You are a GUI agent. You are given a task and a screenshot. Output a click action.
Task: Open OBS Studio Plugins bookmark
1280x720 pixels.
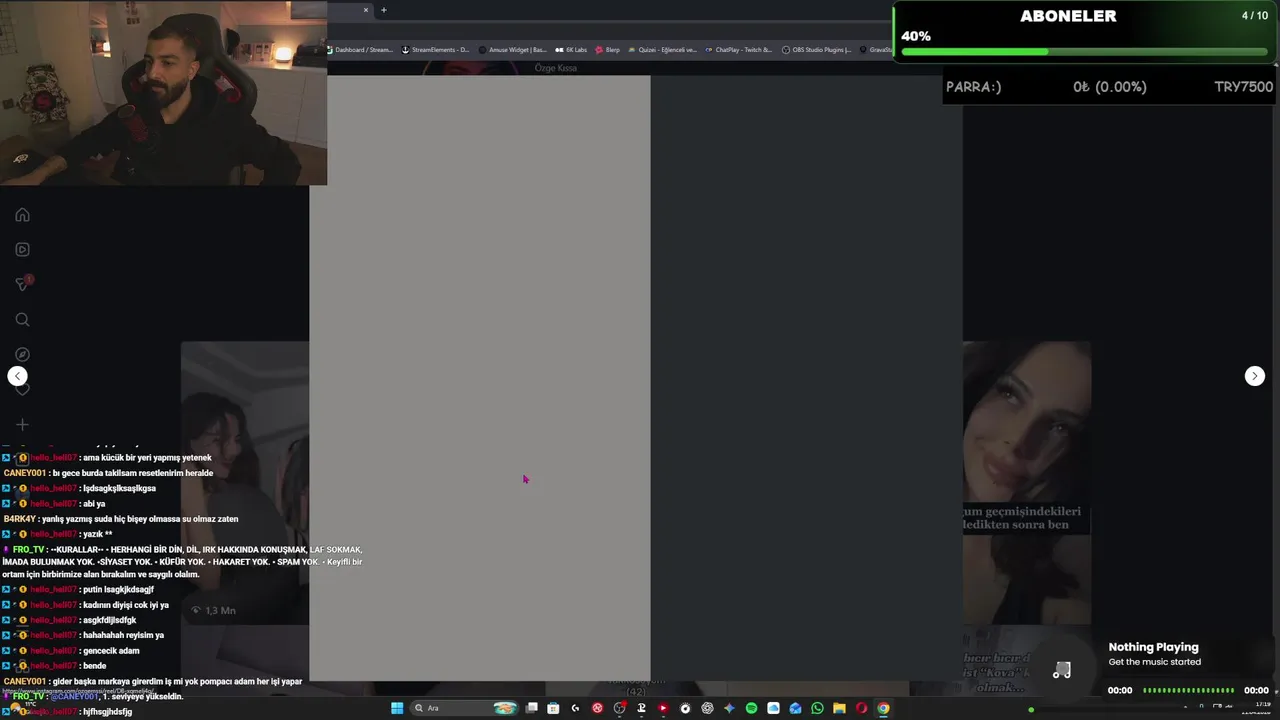(x=816, y=50)
